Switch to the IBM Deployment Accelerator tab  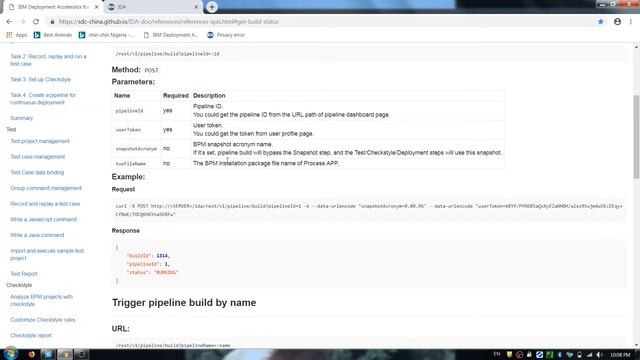(x=53, y=7)
